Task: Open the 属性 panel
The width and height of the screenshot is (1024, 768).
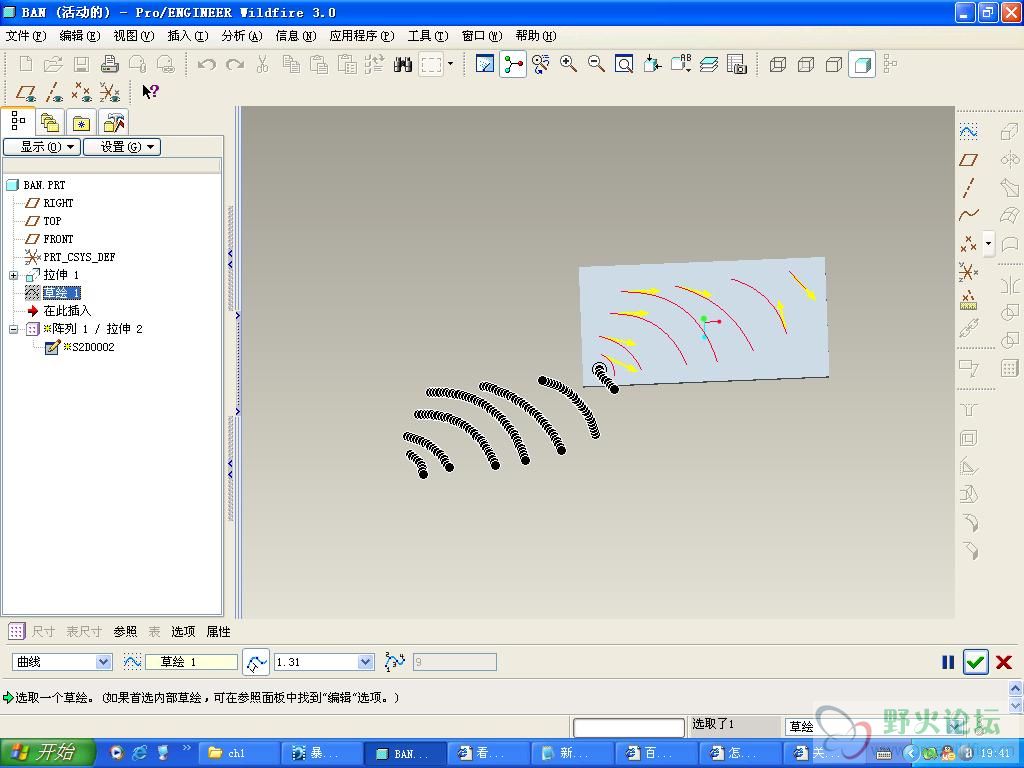Action: point(218,632)
